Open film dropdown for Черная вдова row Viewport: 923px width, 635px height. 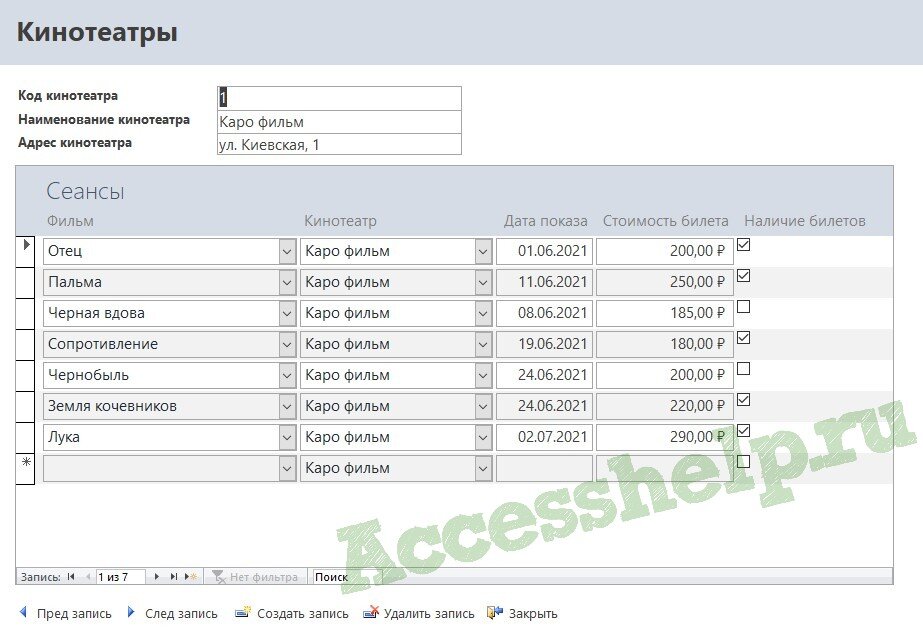[287, 313]
